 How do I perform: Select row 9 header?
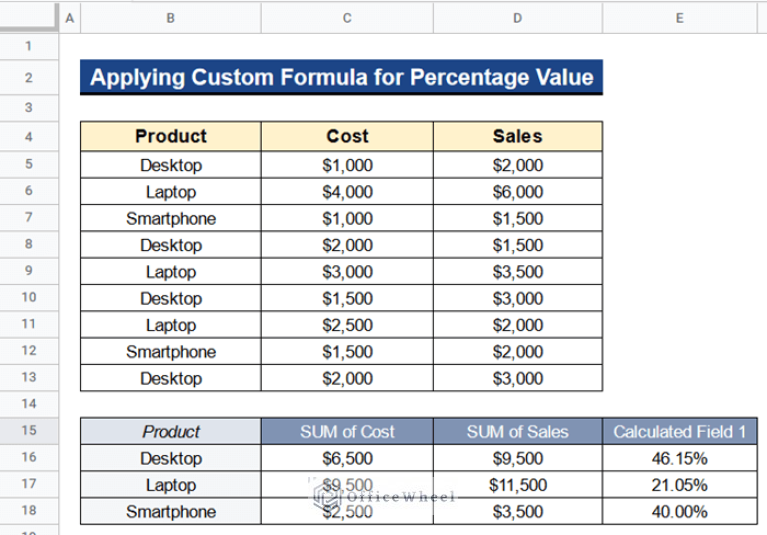[29, 270]
